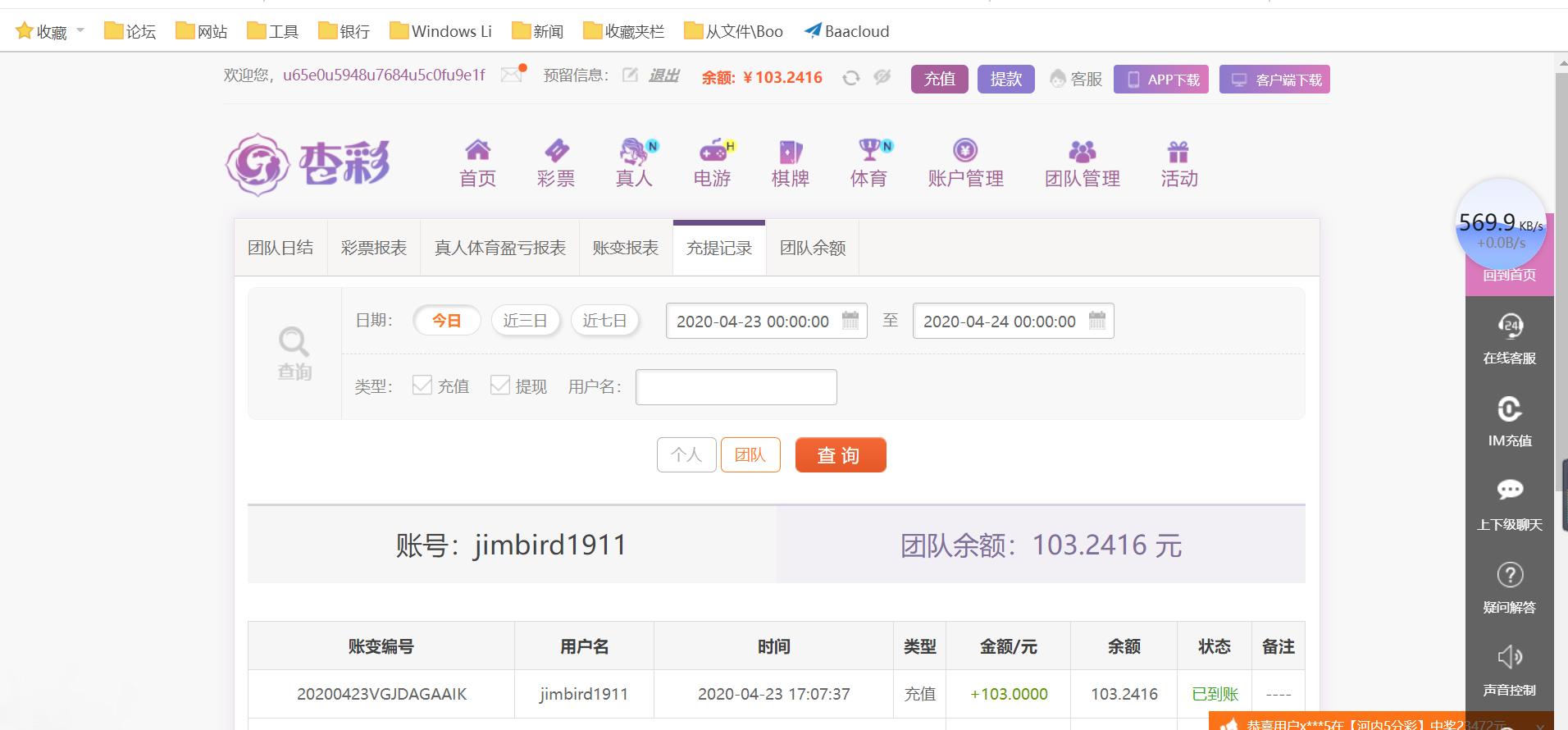1568x730 pixels.
Task: Open 疑问解答 FAQ sidebar icon
Action: 1510,574
